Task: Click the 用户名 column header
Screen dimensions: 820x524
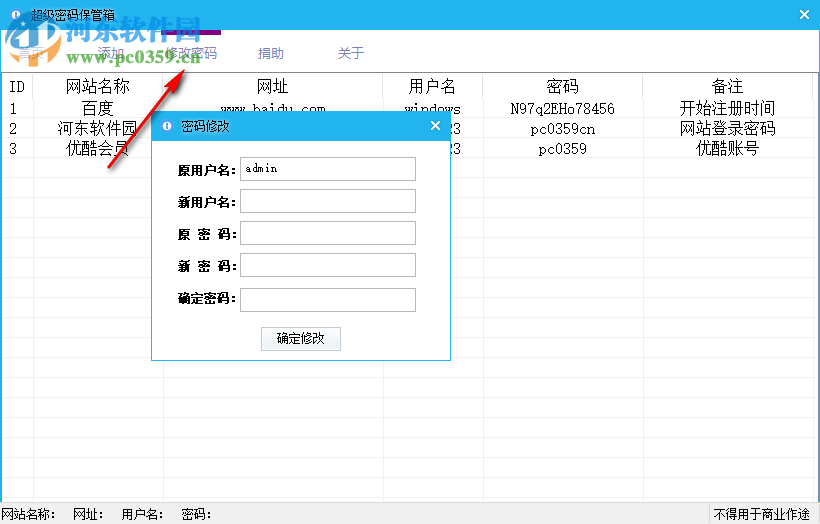Action: tap(432, 86)
